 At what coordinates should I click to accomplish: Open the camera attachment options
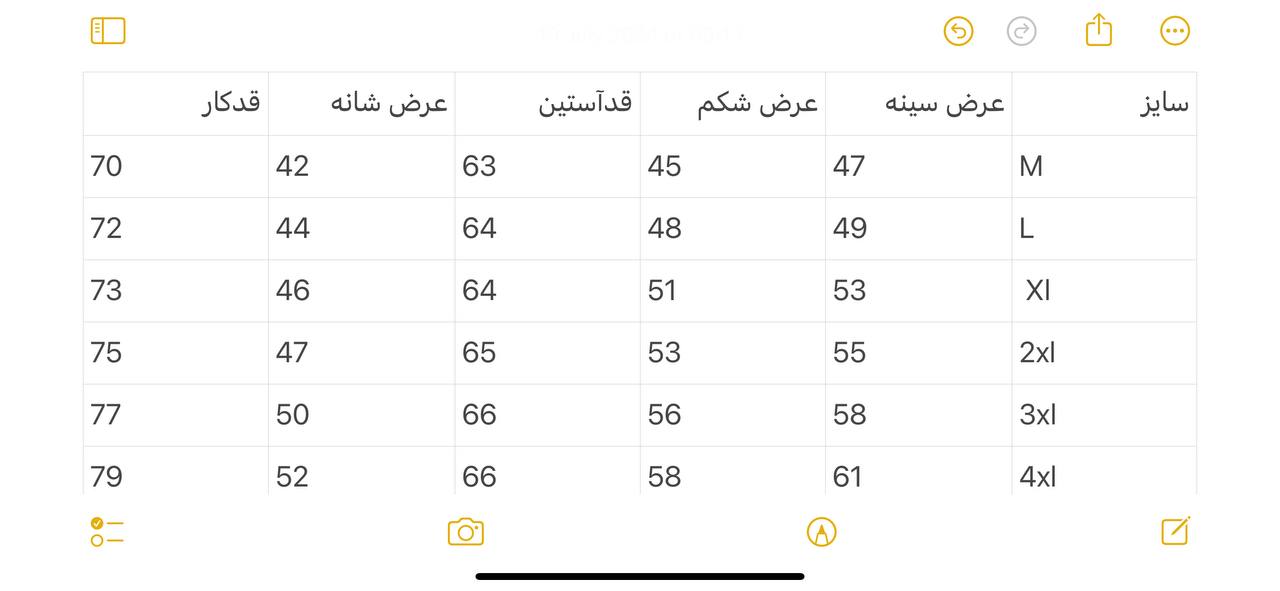[466, 532]
